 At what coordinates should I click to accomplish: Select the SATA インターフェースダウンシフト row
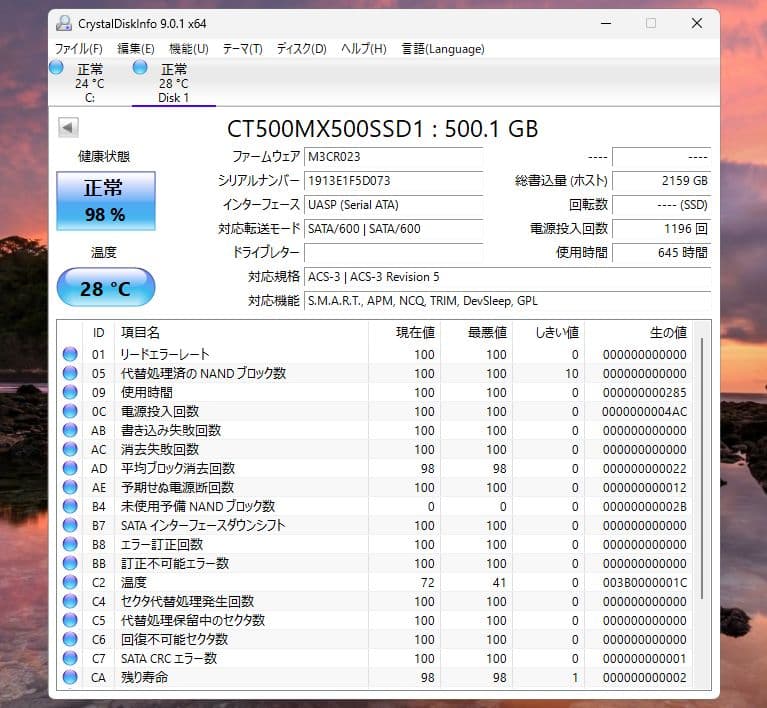point(375,525)
